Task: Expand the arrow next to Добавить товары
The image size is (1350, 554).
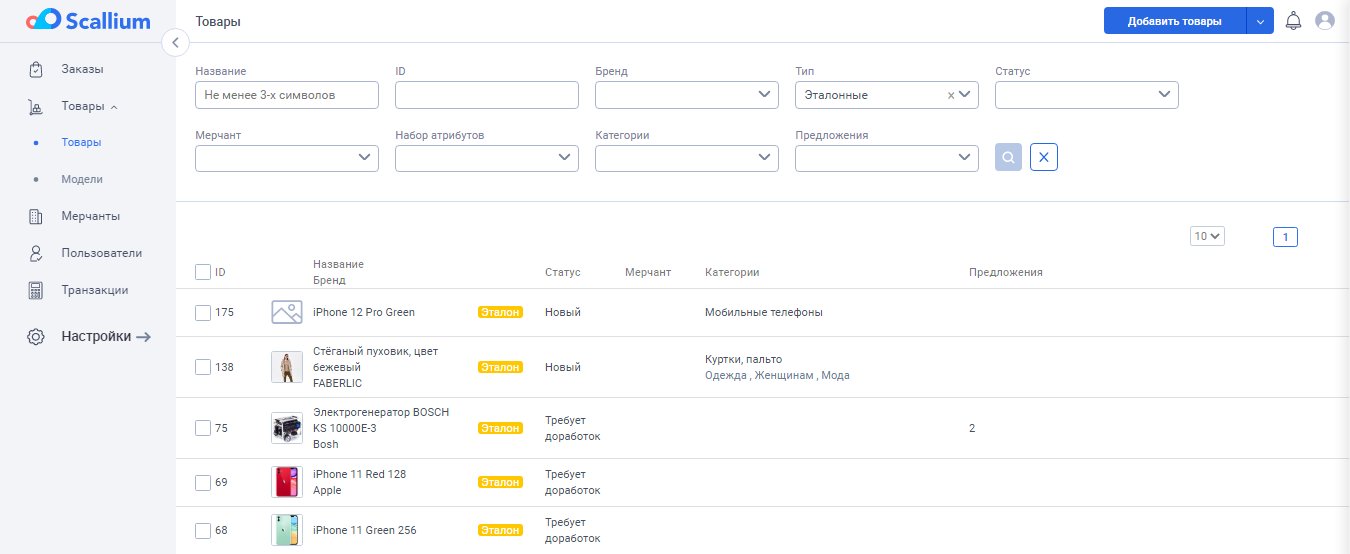Action: point(1260,21)
